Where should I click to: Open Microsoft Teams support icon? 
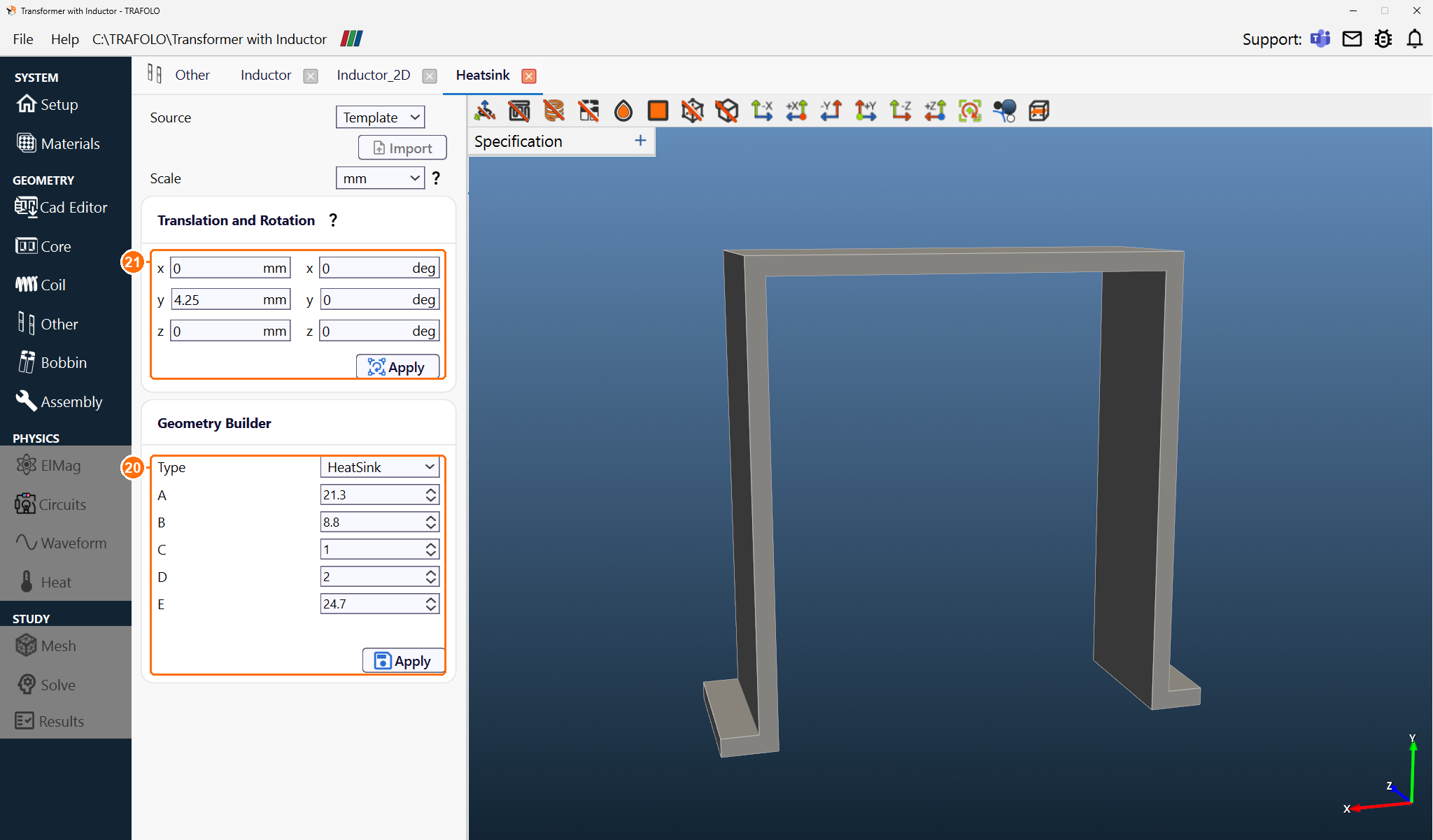click(1320, 39)
